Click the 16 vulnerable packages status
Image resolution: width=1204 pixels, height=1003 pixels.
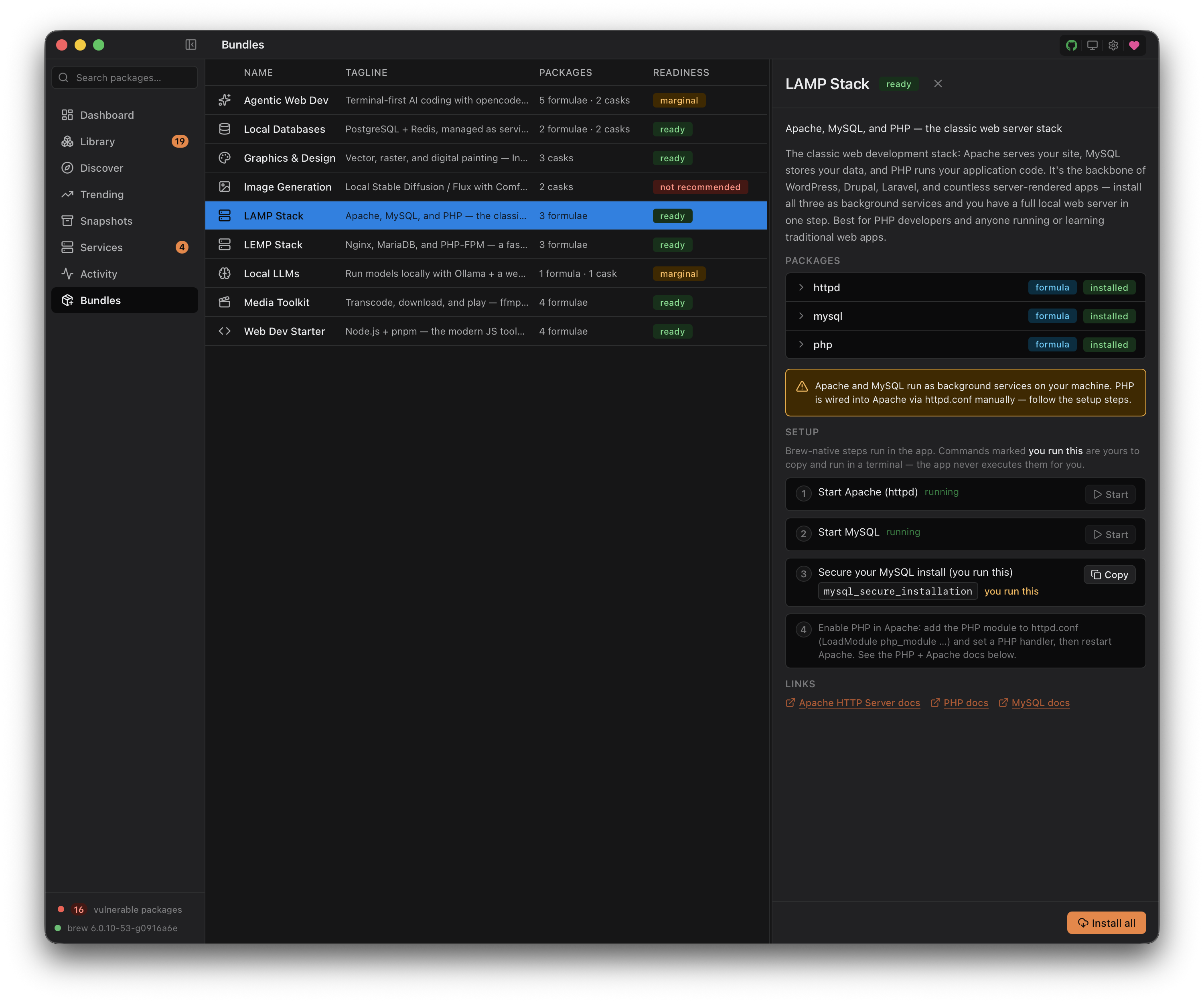point(120,910)
